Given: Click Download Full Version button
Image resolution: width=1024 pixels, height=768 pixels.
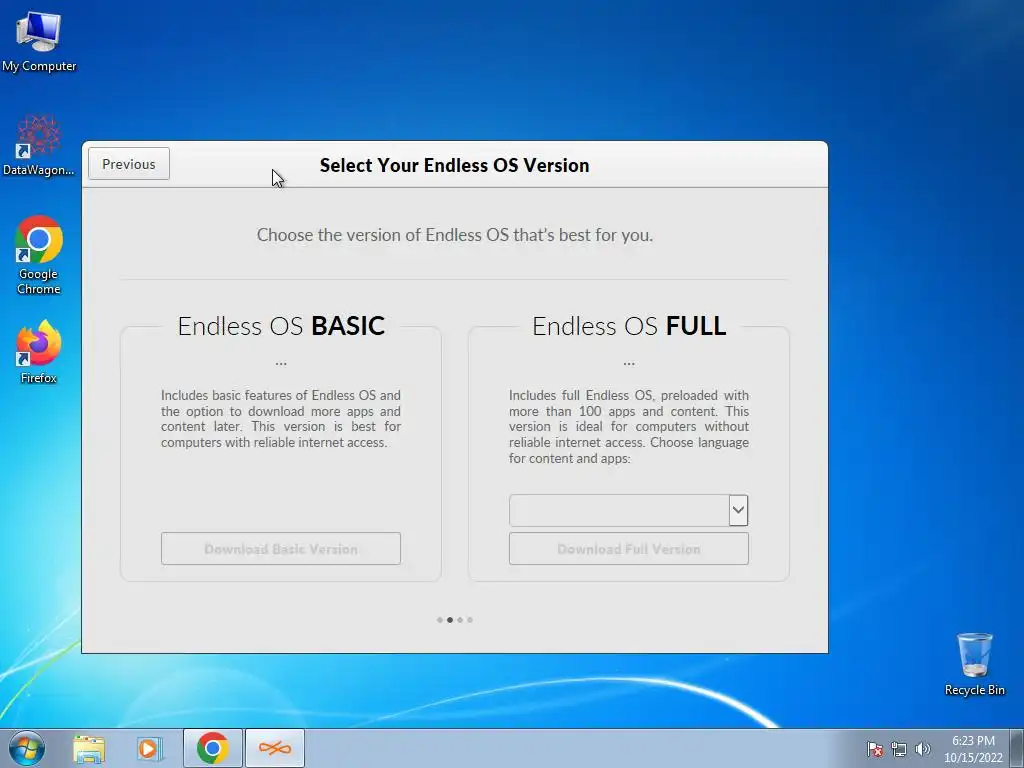Looking at the screenshot, I should point(629,549).
